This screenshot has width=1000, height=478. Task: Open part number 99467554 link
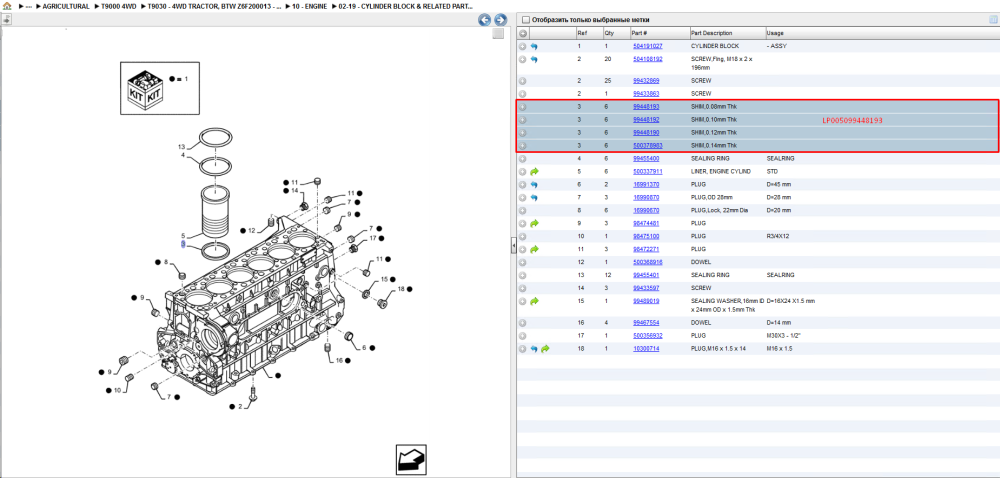point(646,323)
